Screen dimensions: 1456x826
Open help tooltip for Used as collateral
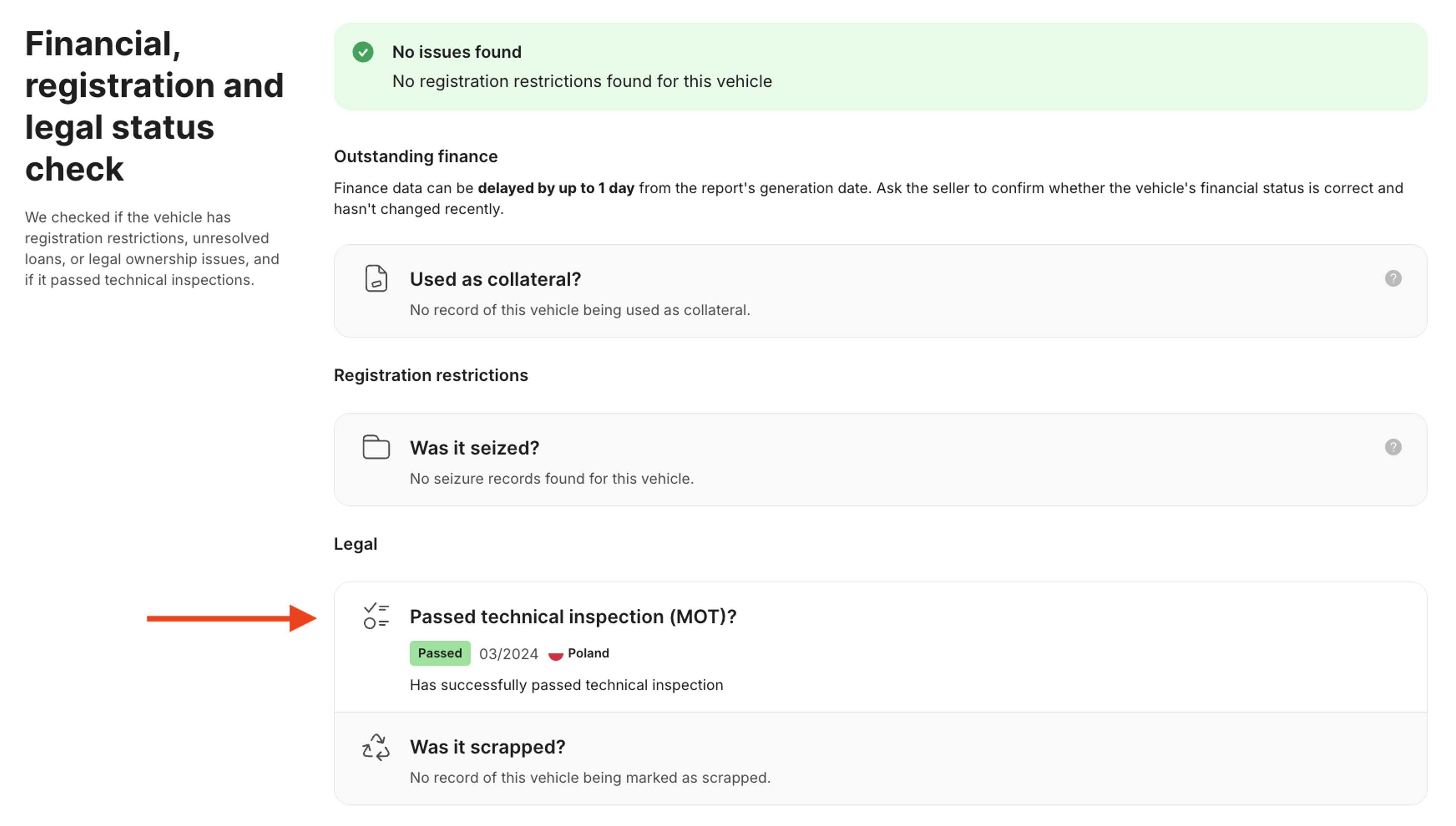[x=1392, y=278]
